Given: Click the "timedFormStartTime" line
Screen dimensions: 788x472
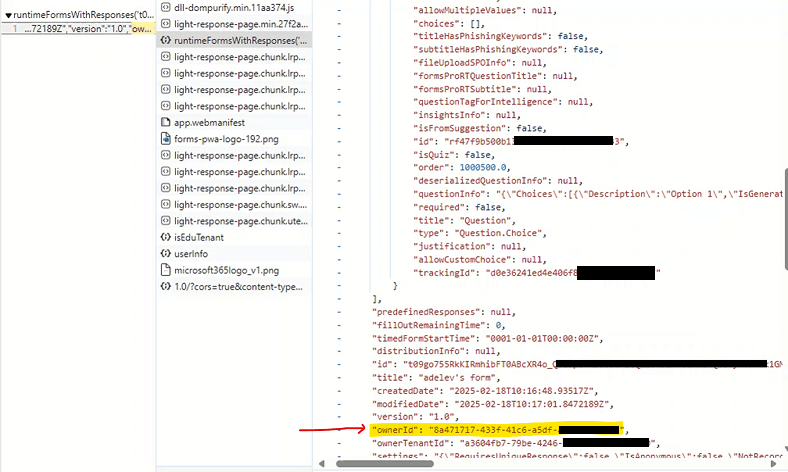Looking at the screenshot, I should pos(487,338).
